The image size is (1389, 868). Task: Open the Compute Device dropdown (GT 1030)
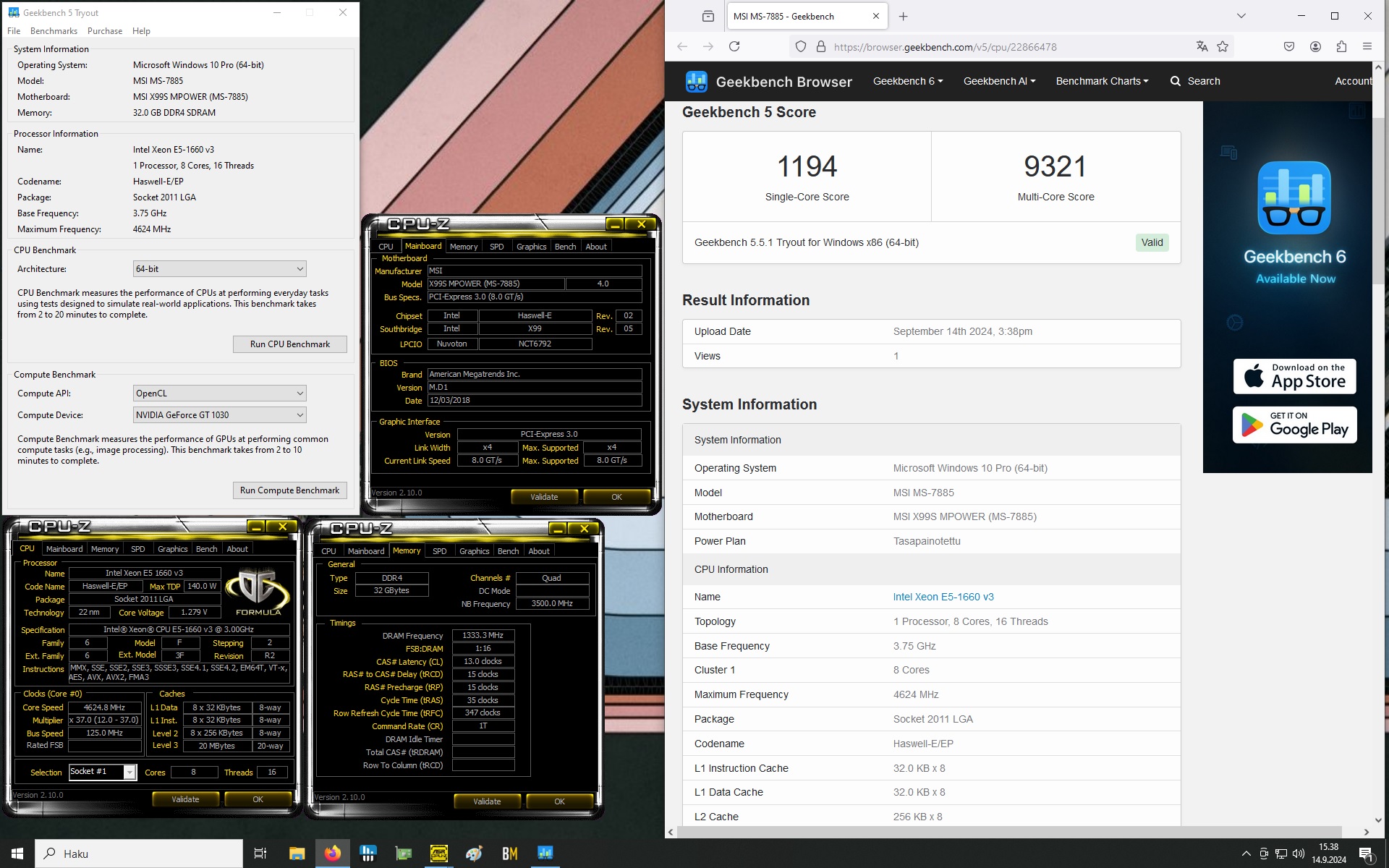(x=219, y=414)
